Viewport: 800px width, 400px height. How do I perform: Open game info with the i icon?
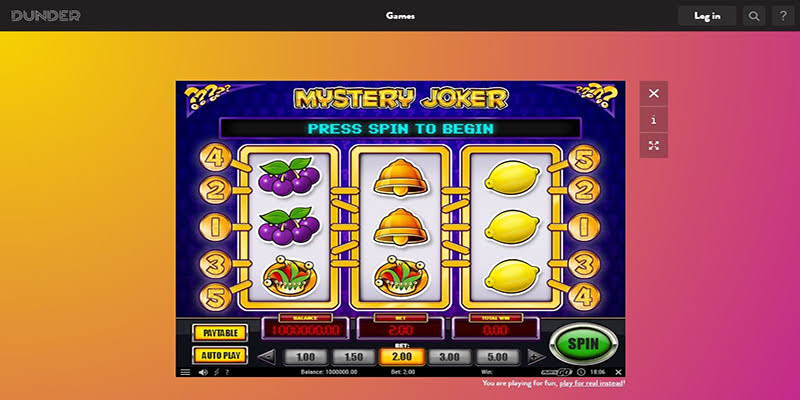(x=654, y=120)
